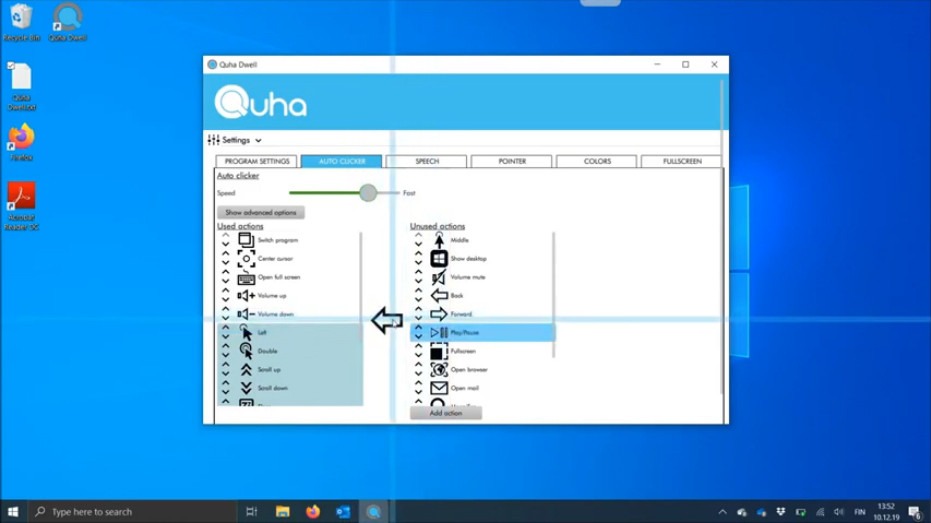Open the COLORS tab

(597, 161)
